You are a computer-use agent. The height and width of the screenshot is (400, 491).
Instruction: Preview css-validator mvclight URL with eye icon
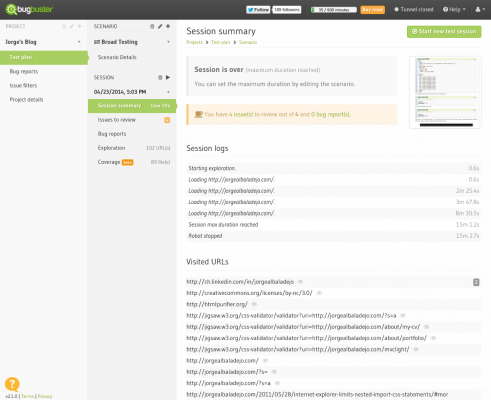416,350
